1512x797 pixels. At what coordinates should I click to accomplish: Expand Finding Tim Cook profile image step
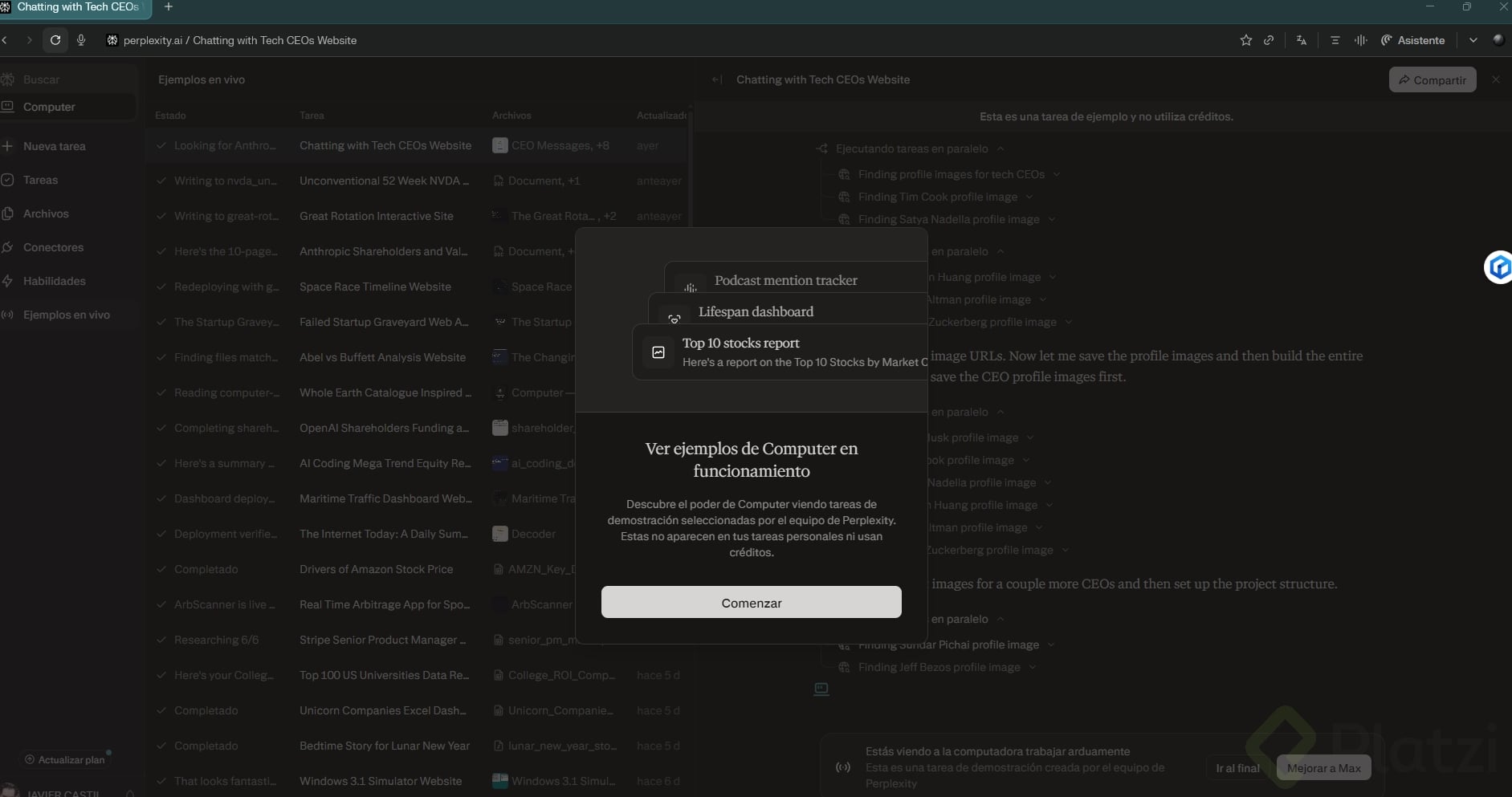click(1029, 197)
